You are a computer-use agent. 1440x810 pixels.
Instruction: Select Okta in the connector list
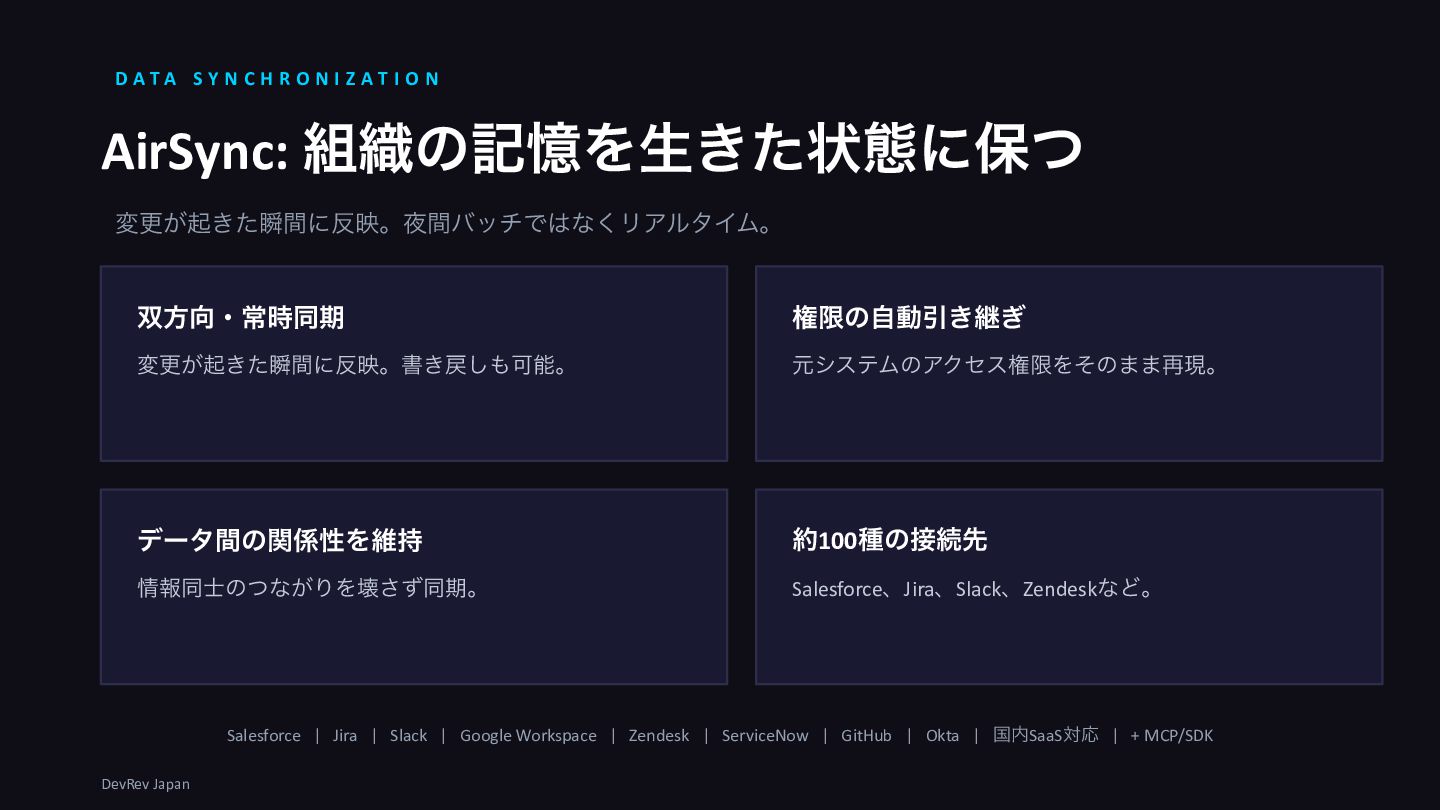(x=942, y=736)
